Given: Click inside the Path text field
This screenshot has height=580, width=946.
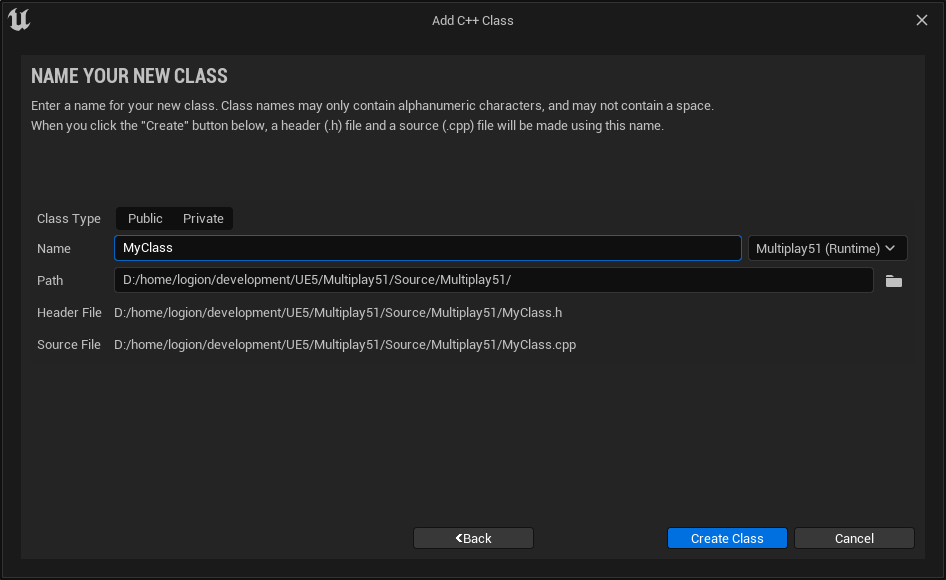Looking at the screenshot, I should pyautogui.click(x=493, y=280).
